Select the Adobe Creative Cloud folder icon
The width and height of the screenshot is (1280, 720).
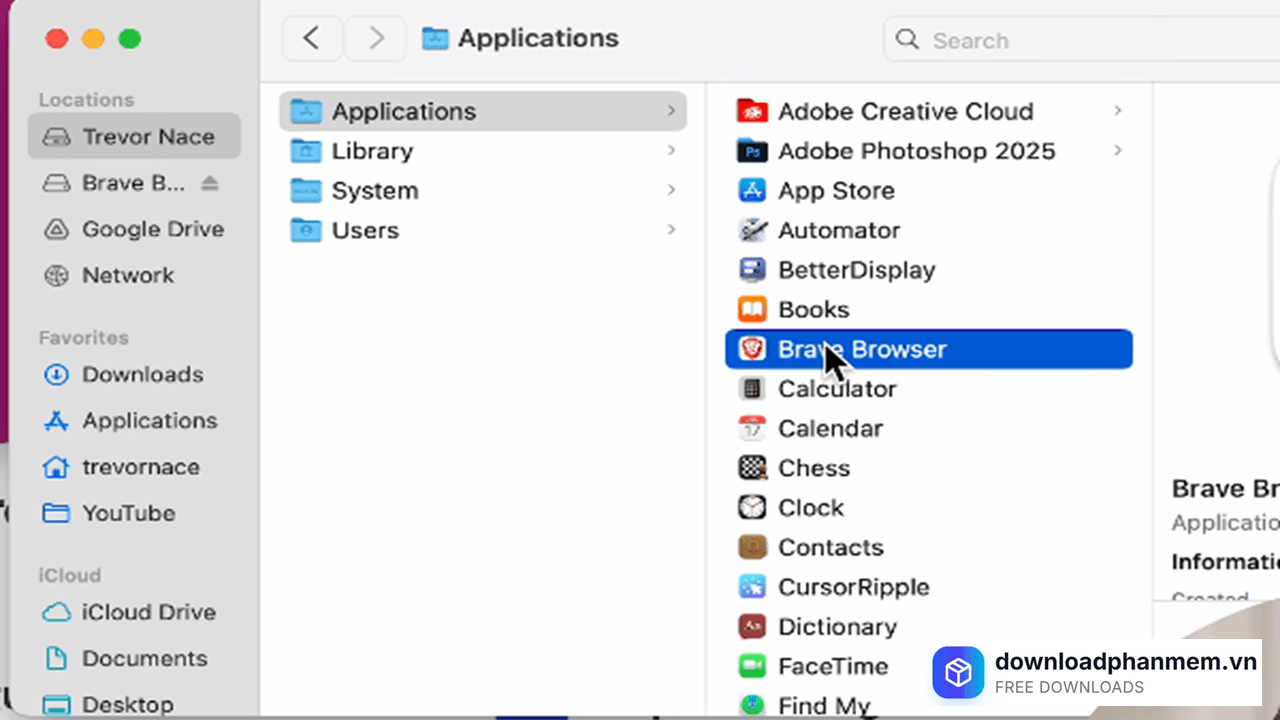point(751,111)
